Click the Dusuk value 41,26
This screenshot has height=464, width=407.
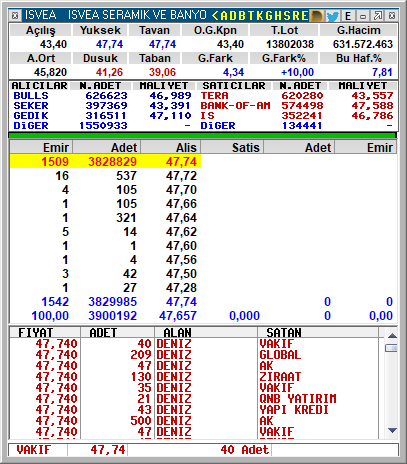(109, 72)
